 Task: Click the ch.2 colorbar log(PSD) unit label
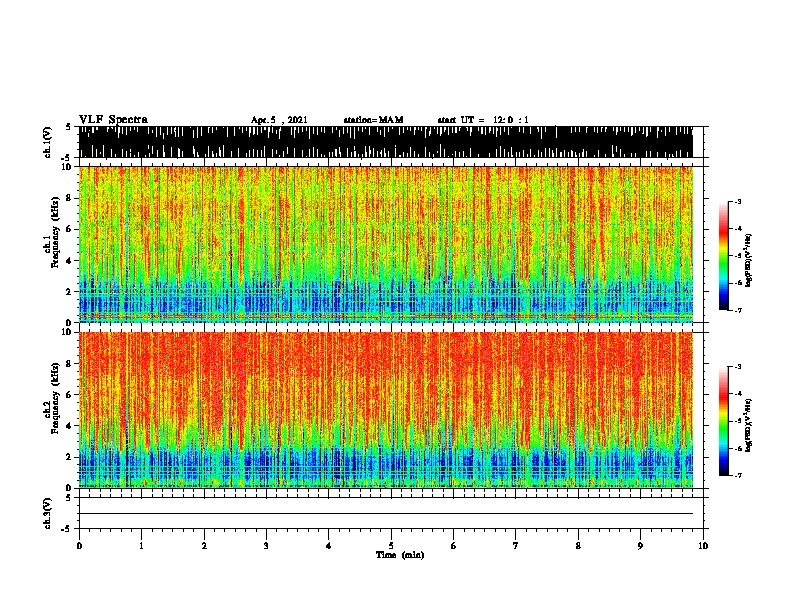tap(749, 425)
